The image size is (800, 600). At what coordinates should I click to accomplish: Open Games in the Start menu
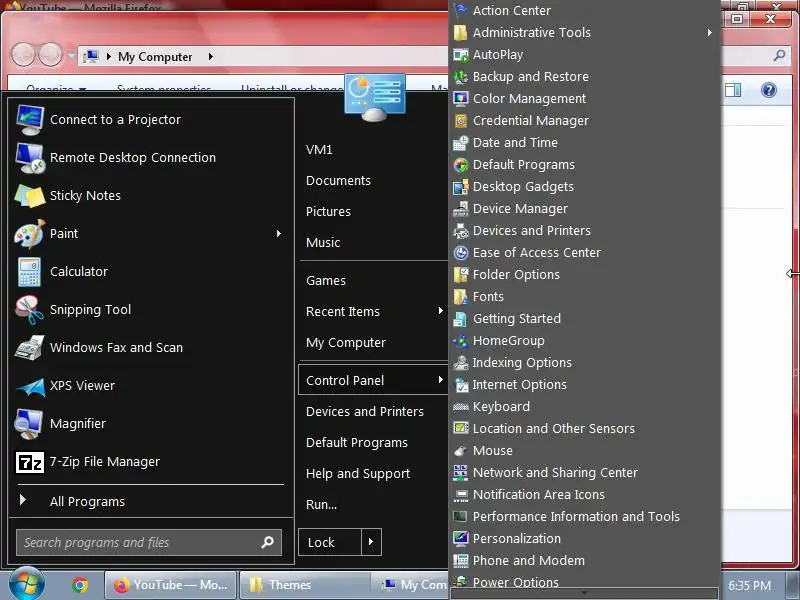326,281
